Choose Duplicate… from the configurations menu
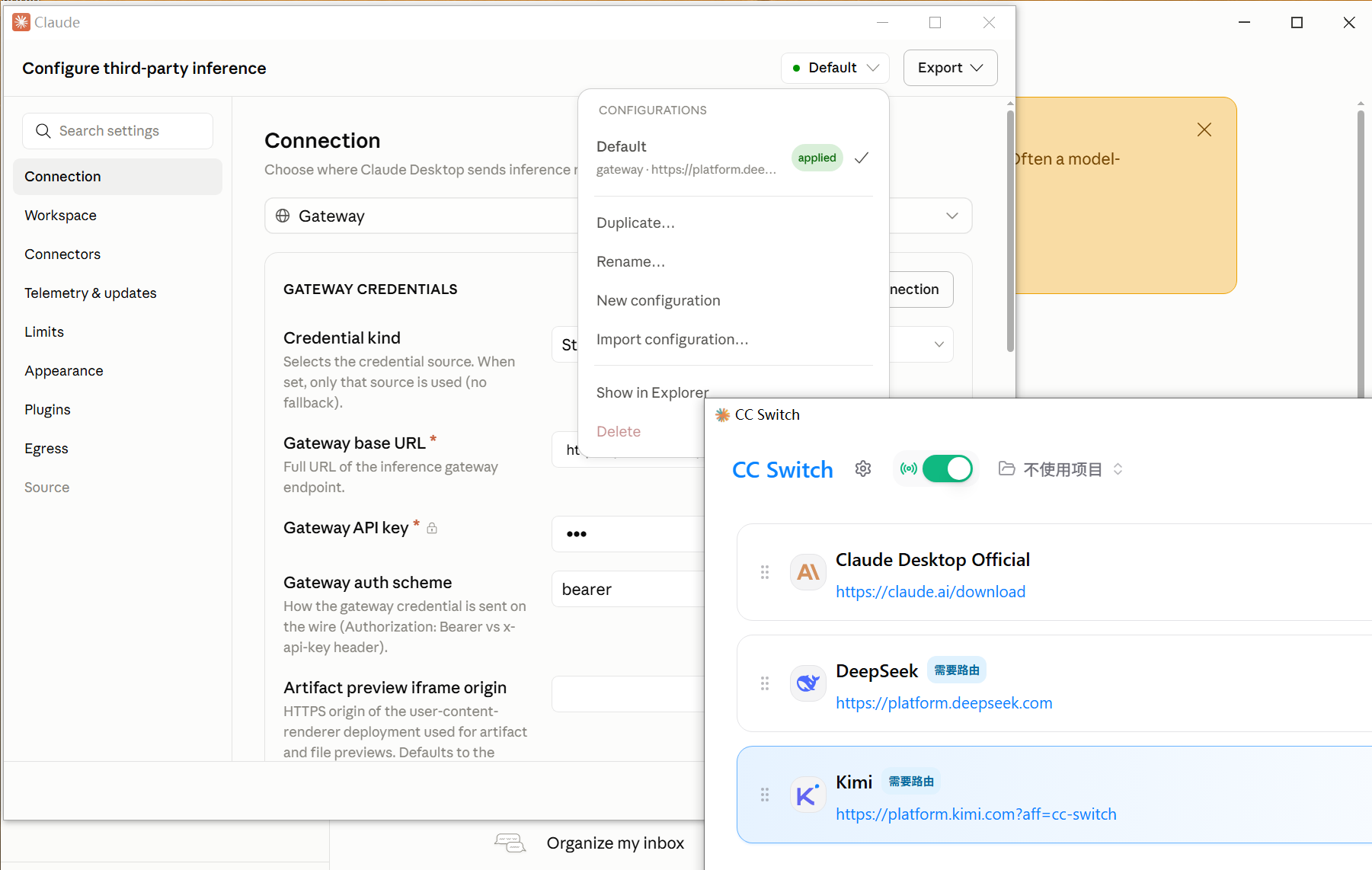The width and height of the screenshot is (1372, 870). coord(635,222)
